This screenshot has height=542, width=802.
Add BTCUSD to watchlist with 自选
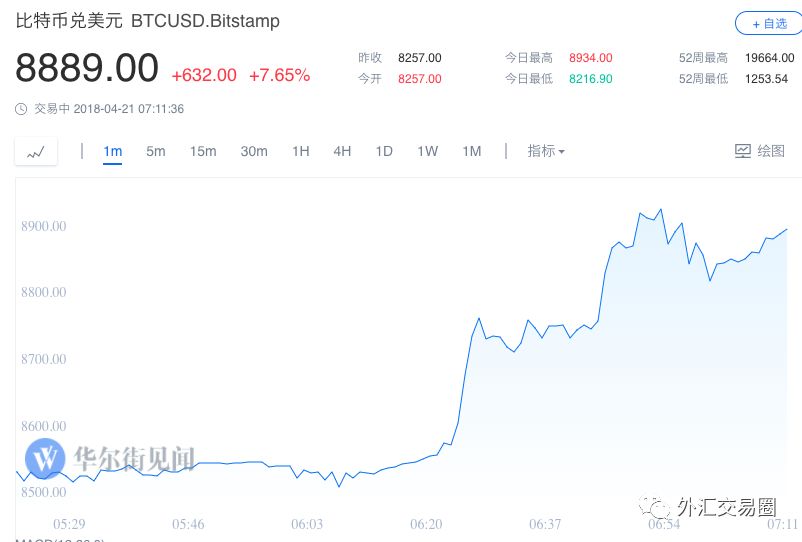(769, 24)
